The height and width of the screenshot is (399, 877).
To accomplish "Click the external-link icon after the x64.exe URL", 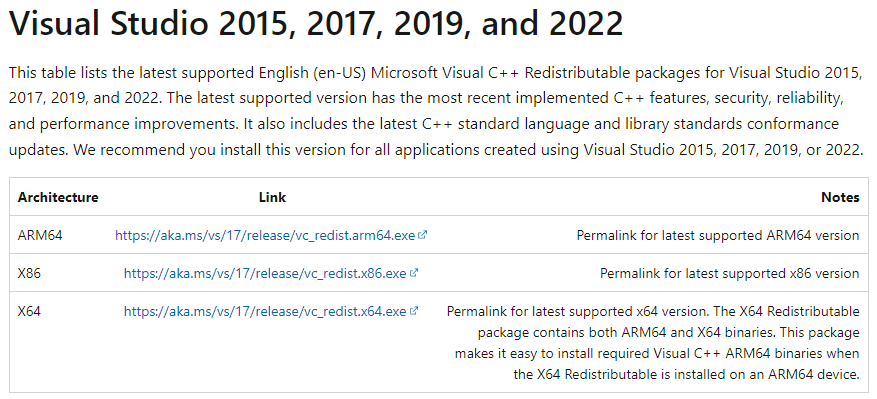I will click(x=414, y=311).
